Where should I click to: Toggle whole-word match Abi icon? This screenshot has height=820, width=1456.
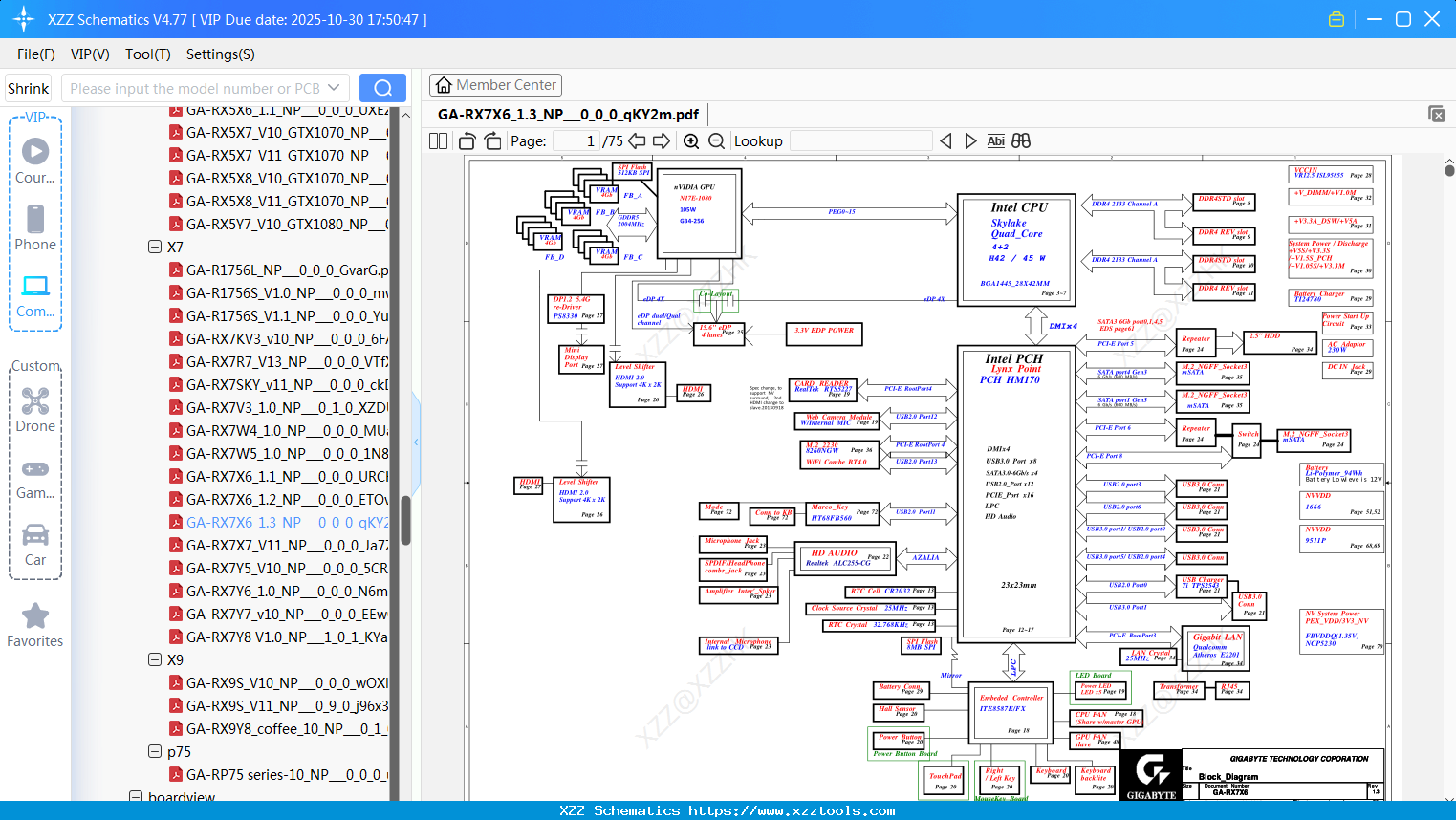point(995,140)
